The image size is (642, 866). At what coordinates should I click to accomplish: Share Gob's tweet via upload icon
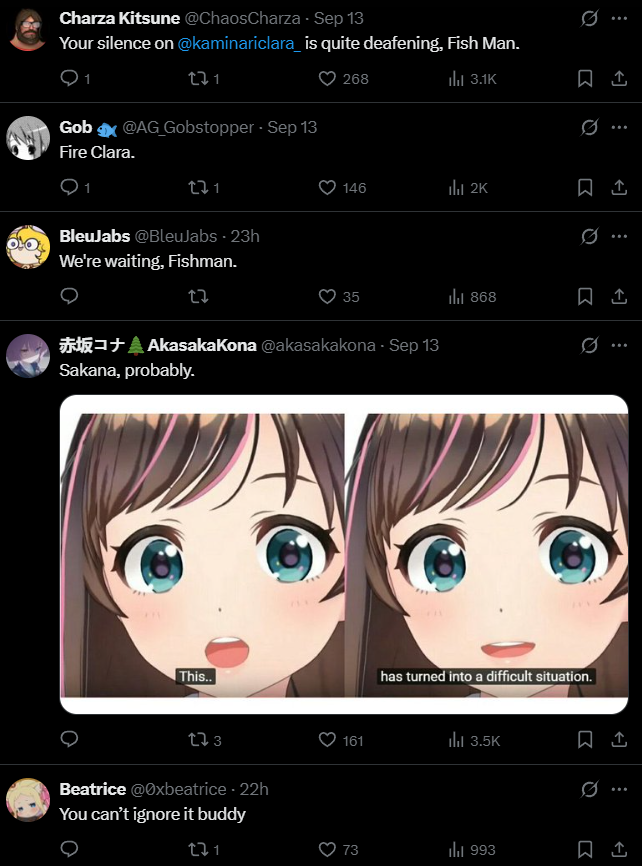click(619, 187)
